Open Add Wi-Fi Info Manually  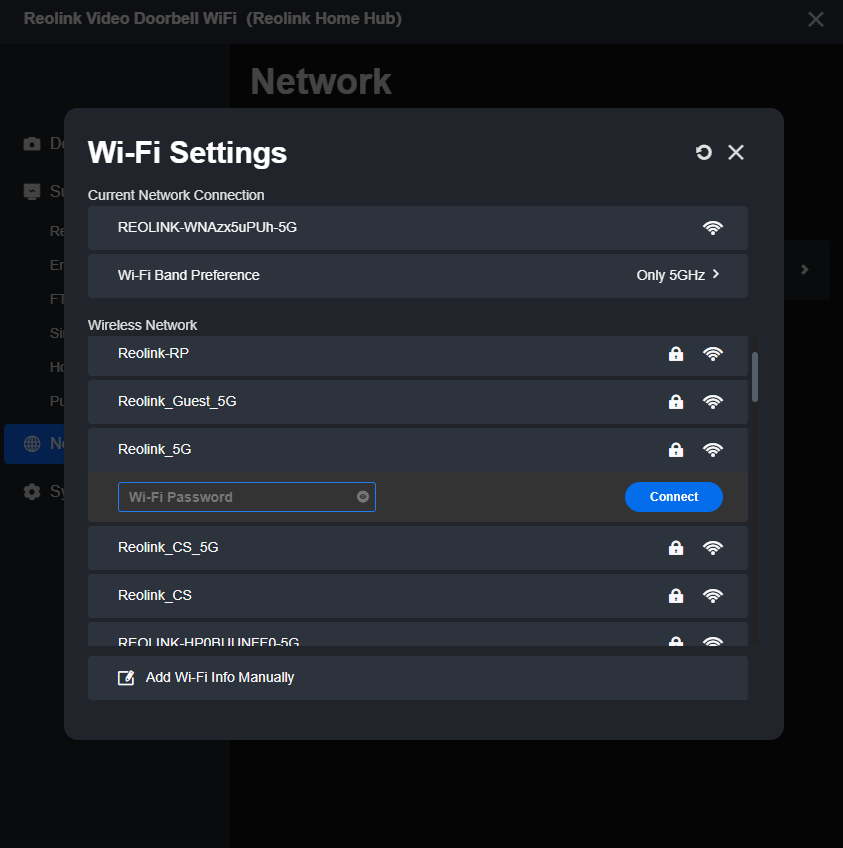click(417, 678)
